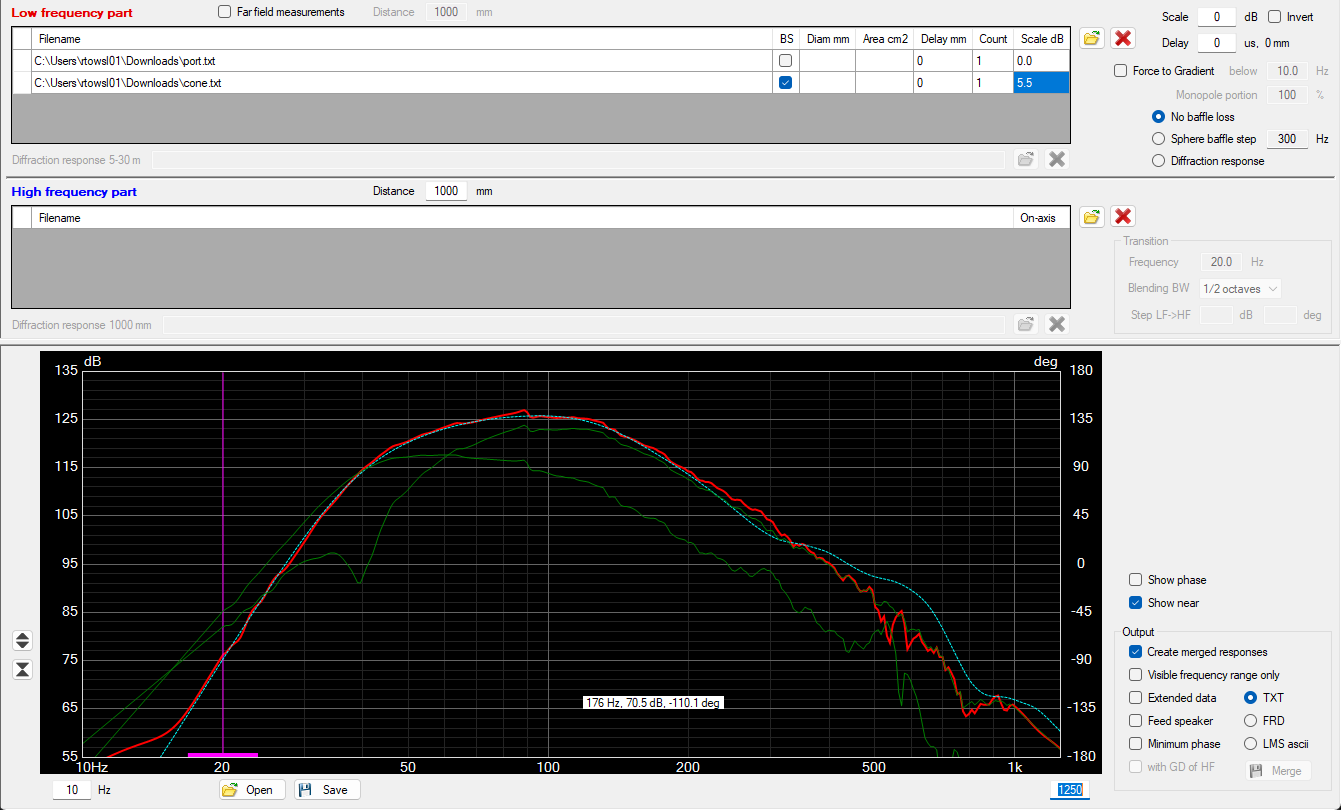Click the Delay mm column header
Viewport: 1341px width, 810px height.
click(943, 39)
